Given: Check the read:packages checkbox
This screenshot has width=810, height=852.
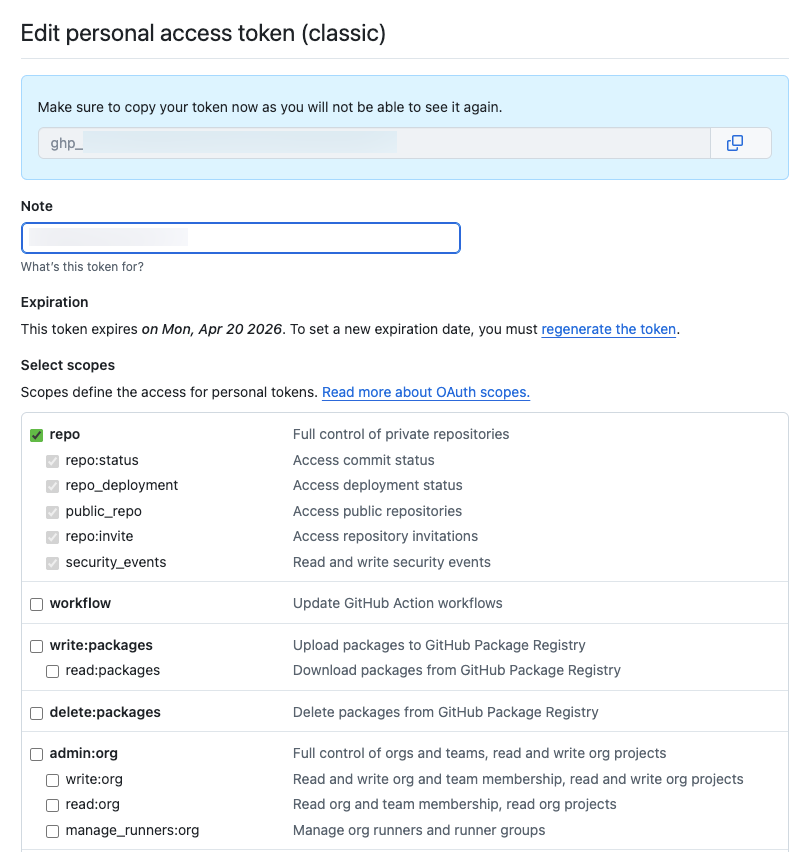Looking at the screenshot, I should tap(52, 671).
